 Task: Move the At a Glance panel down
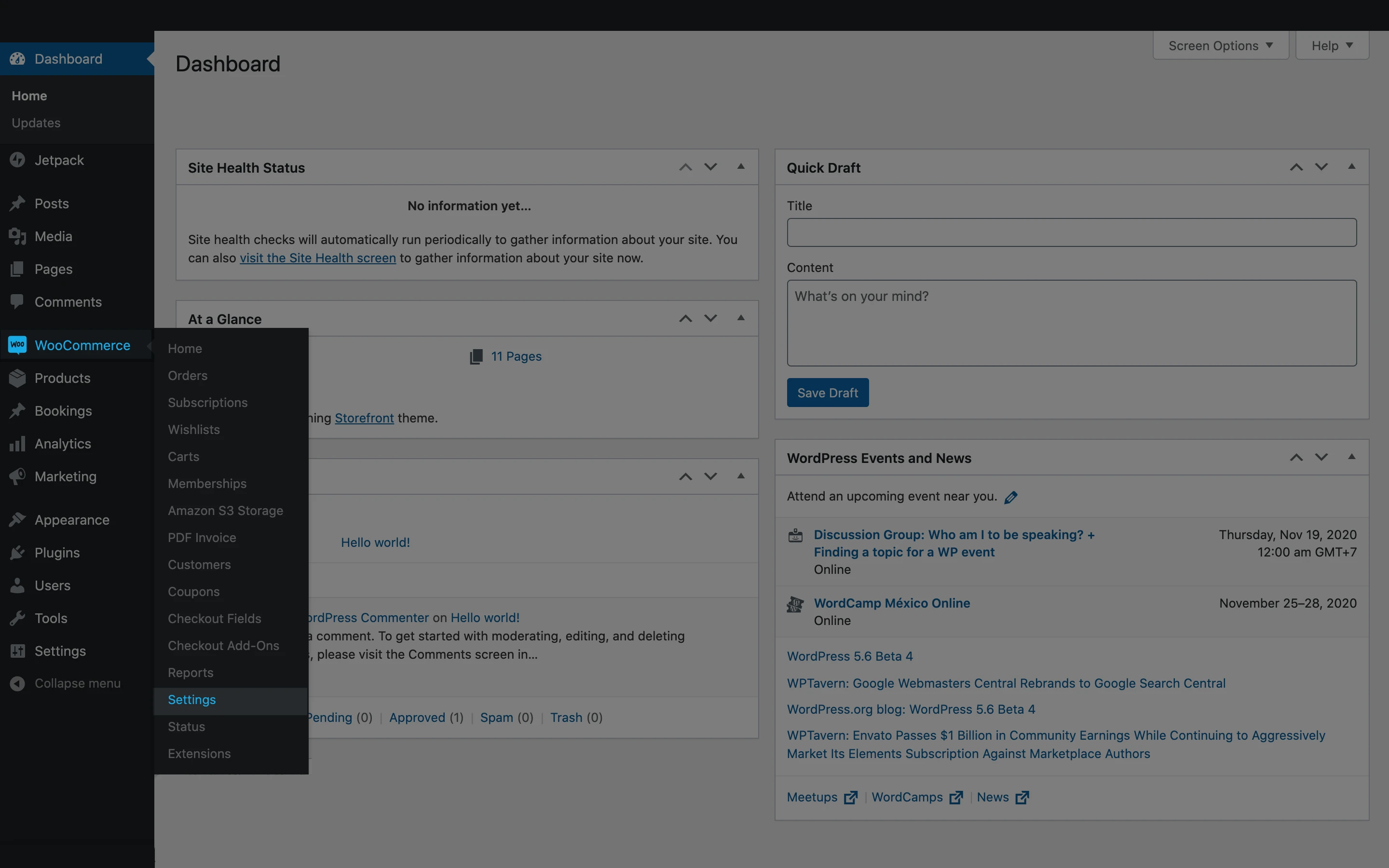click(710, 319)
